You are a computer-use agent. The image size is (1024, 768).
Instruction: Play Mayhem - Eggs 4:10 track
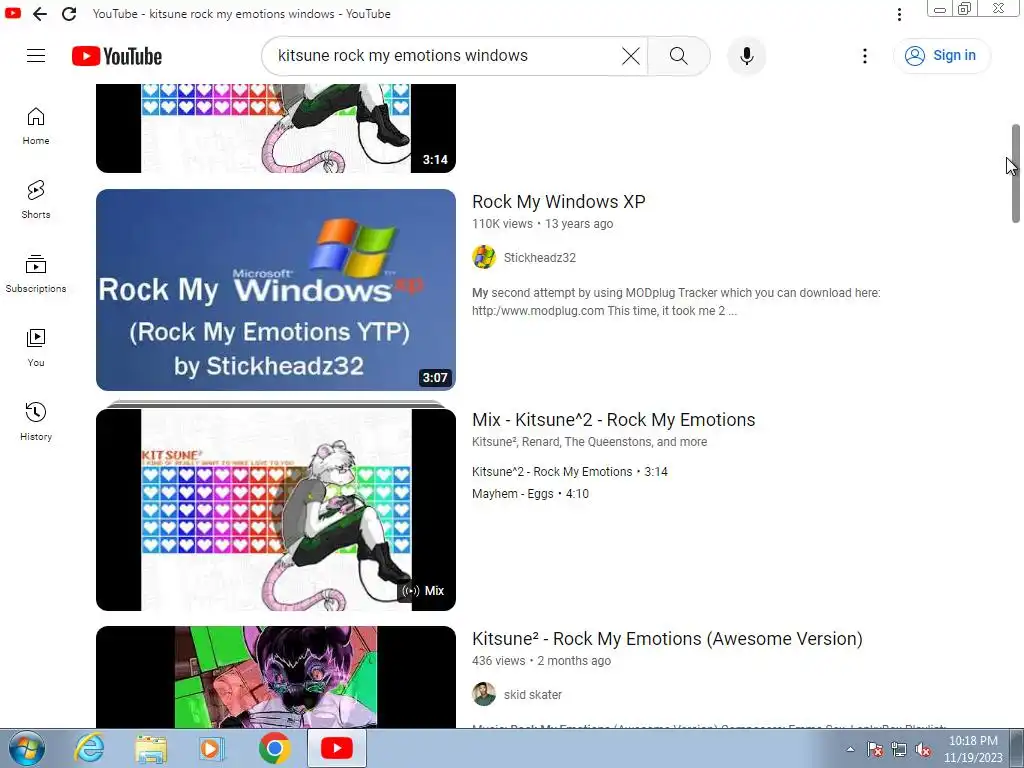pos(530,494)
